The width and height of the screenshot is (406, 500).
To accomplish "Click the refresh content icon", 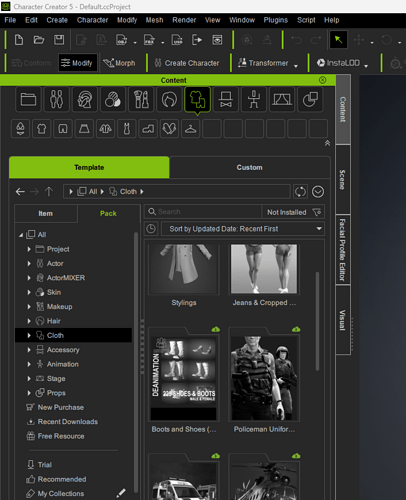I will pos(300,192).
